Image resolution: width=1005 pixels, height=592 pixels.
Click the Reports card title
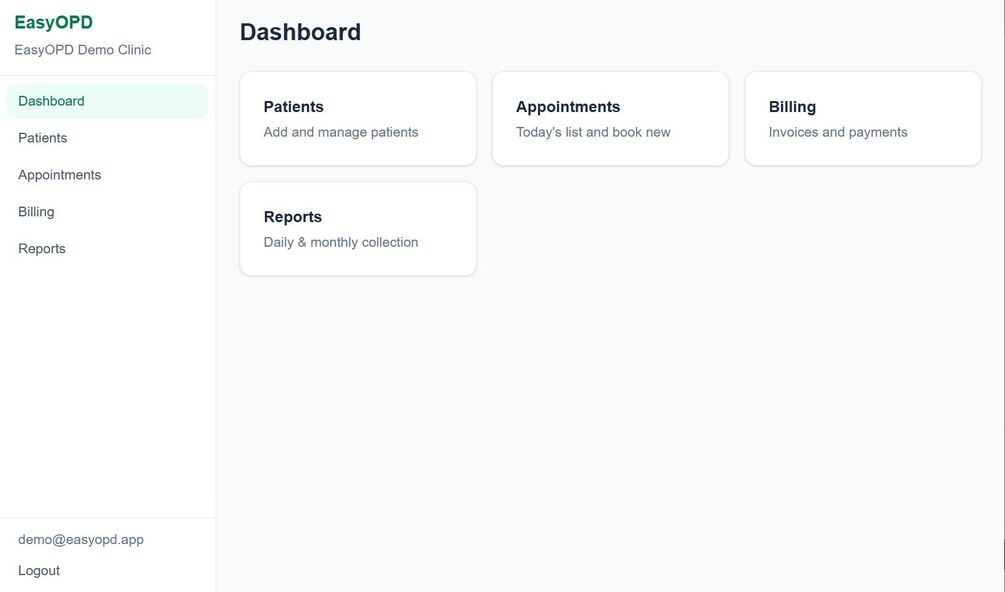(292, 217)
